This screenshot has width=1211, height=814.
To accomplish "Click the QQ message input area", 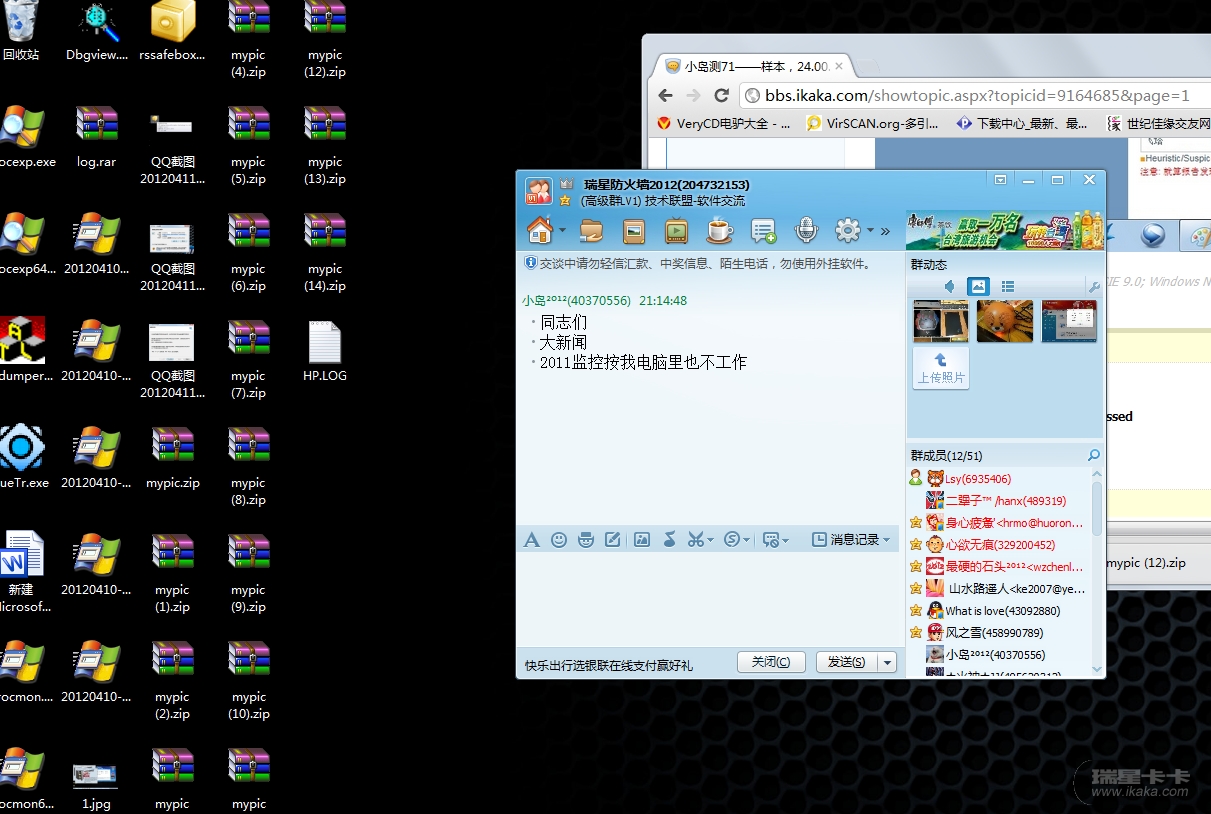I will (708, 598).
